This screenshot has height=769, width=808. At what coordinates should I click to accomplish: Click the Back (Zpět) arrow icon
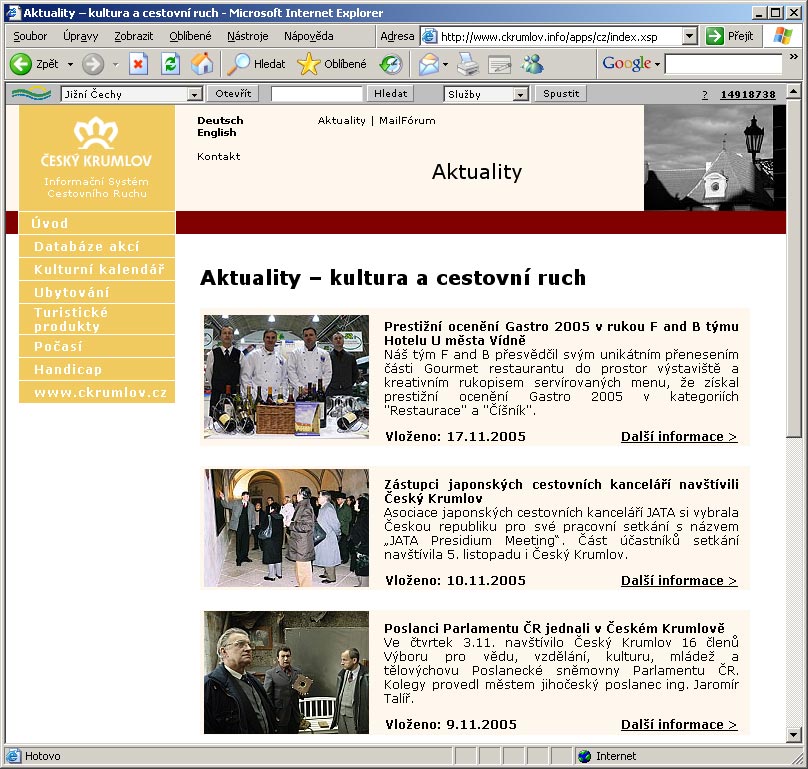point(21,64)
